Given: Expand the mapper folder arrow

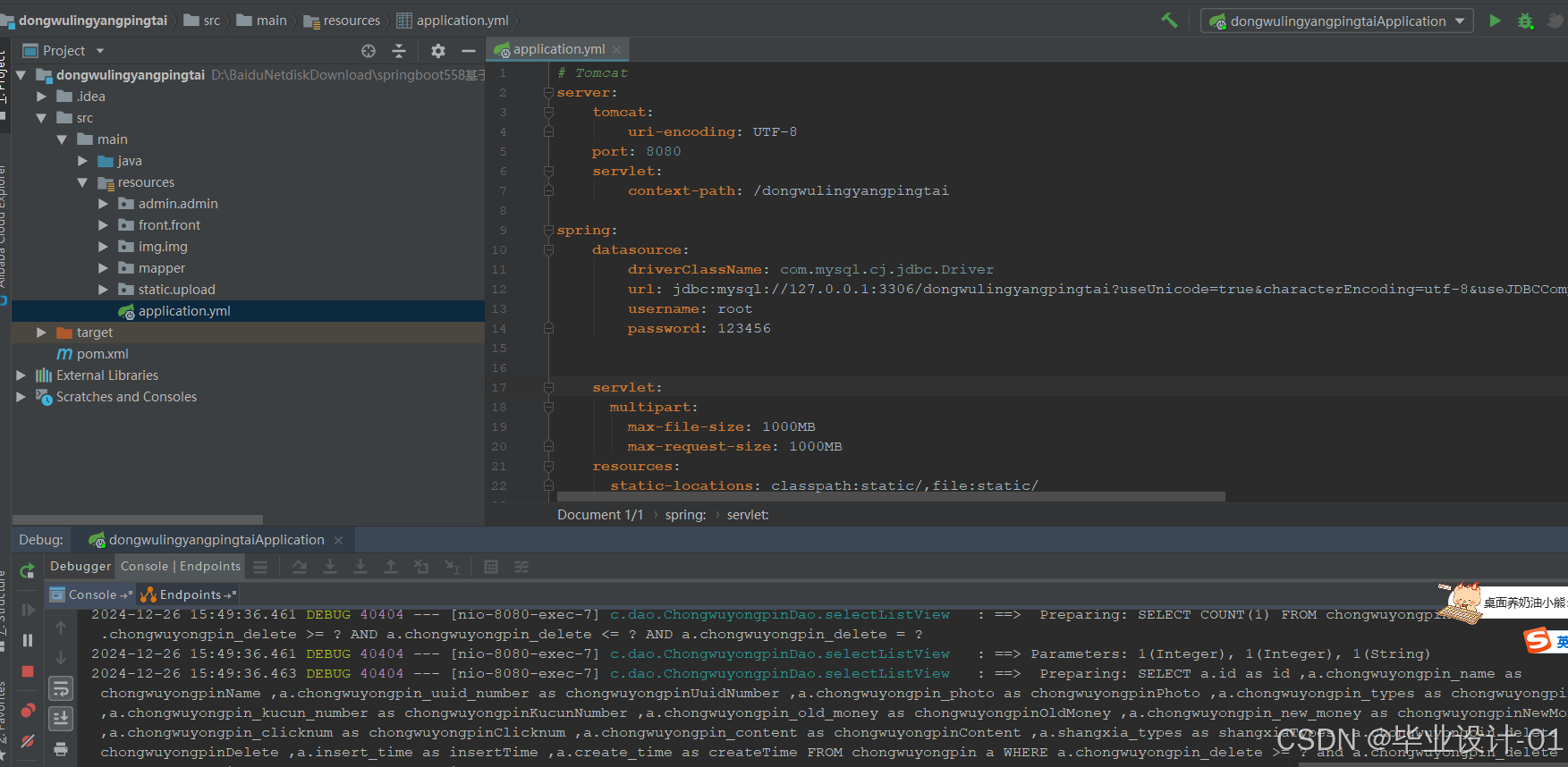Looking at the screenshot, I should pos(103,268).
